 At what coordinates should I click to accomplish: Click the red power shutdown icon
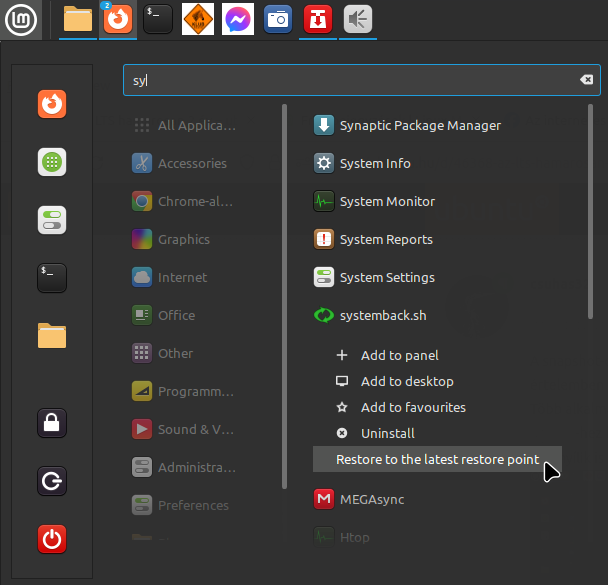coord(52,539)
